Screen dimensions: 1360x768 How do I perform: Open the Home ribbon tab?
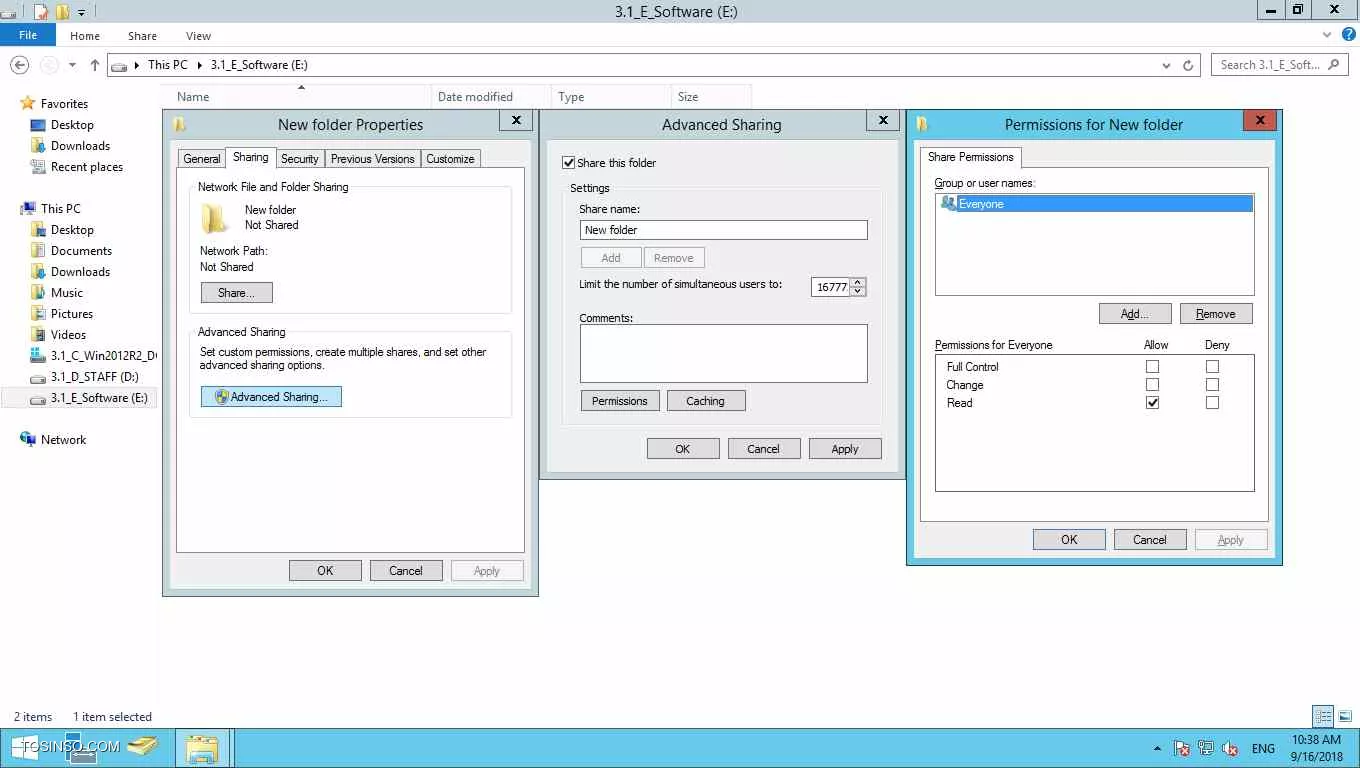(x=85, y=36)
